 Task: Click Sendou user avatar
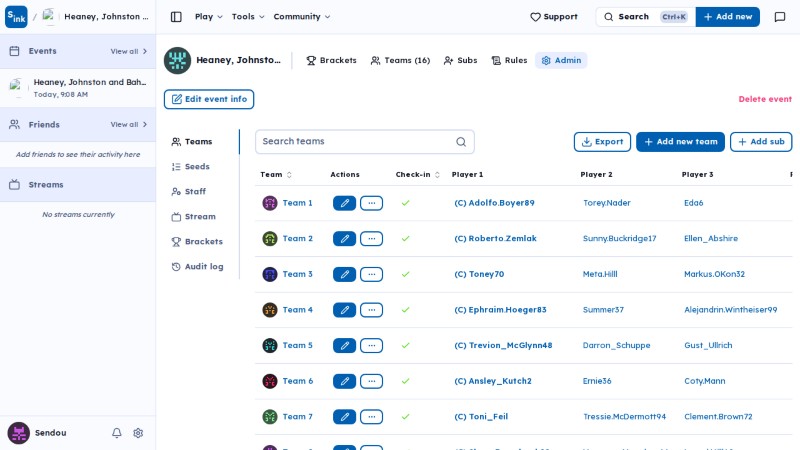[18, 433]
